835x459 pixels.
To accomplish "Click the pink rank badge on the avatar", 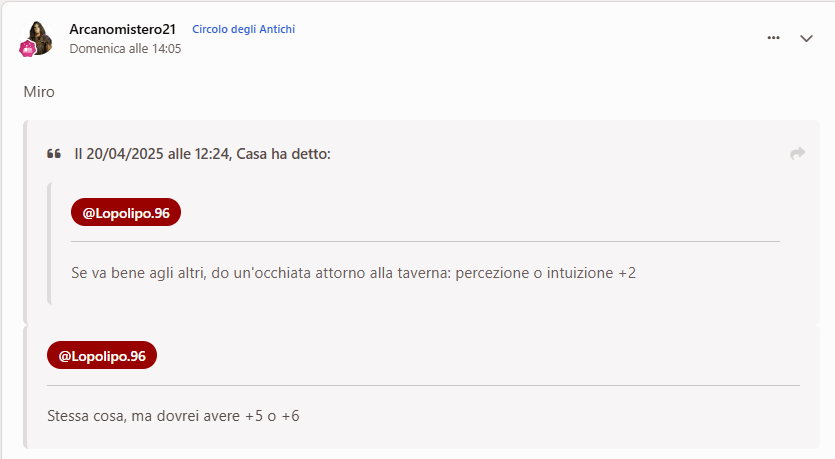I will 28,48.
